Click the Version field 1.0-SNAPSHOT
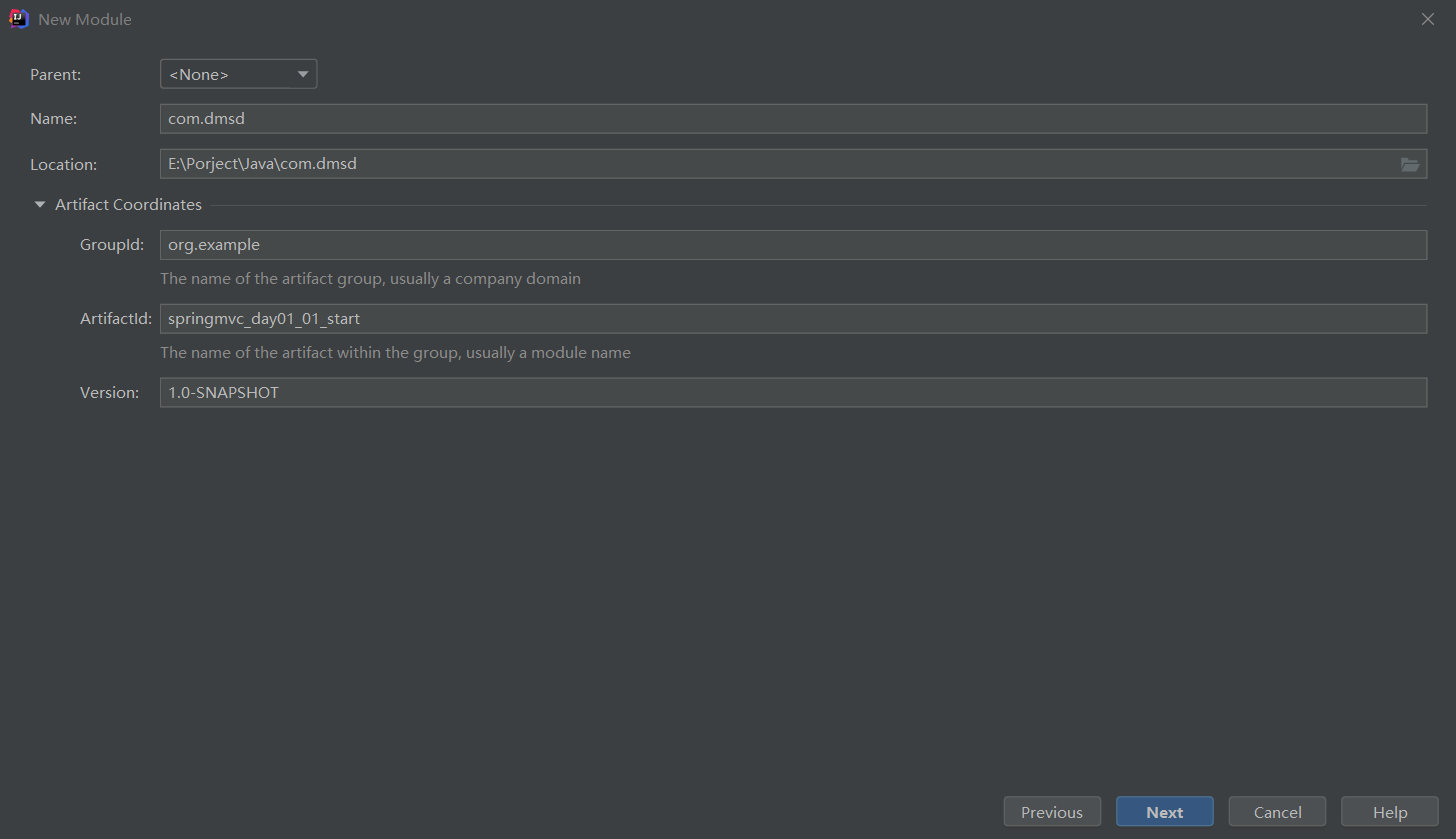Screen dimensions: 1456x839 [793, 392]
